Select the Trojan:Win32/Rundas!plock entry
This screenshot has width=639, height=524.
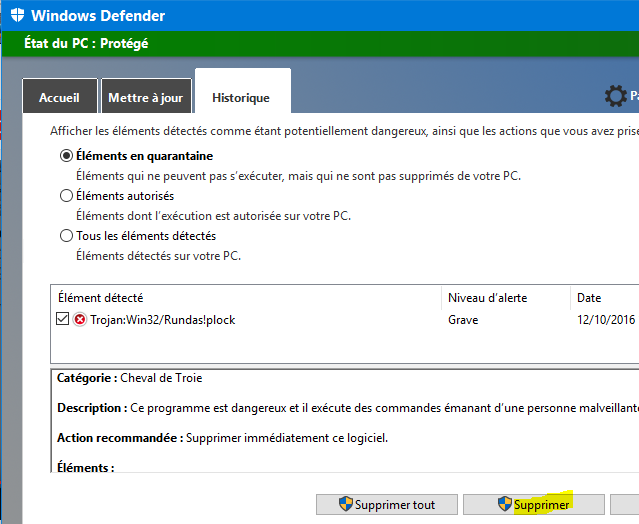point(162,320)
